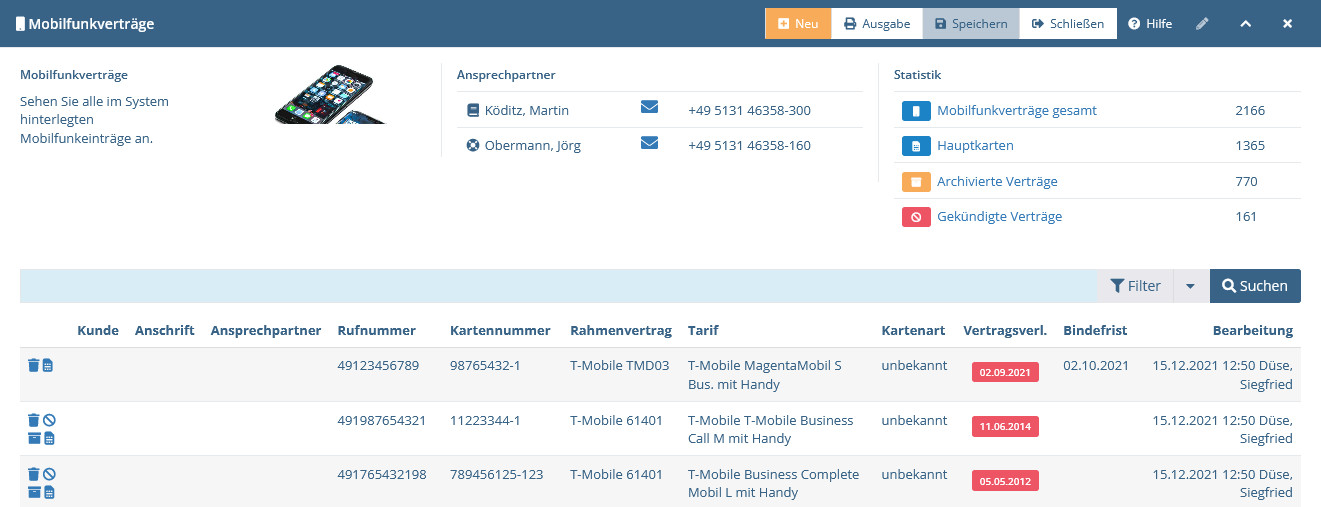Screen dimensions: 1321x507
Task: Sort table by Rufnummer column header
Action: pyautogui.click(x=376, y=330)
